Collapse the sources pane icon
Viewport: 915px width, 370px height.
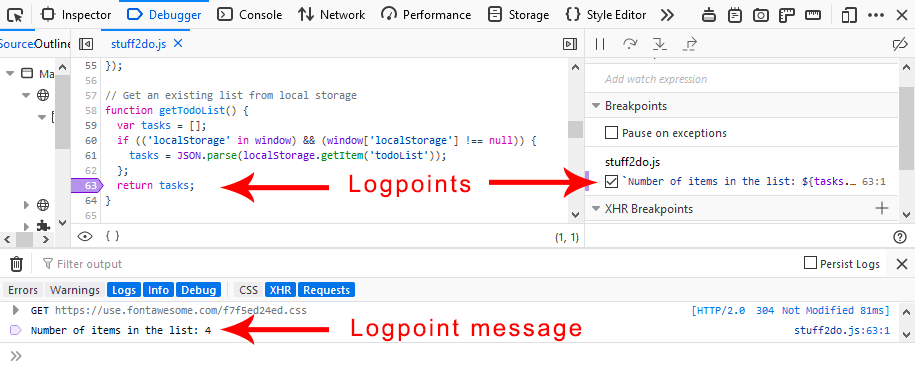[86, 44]
